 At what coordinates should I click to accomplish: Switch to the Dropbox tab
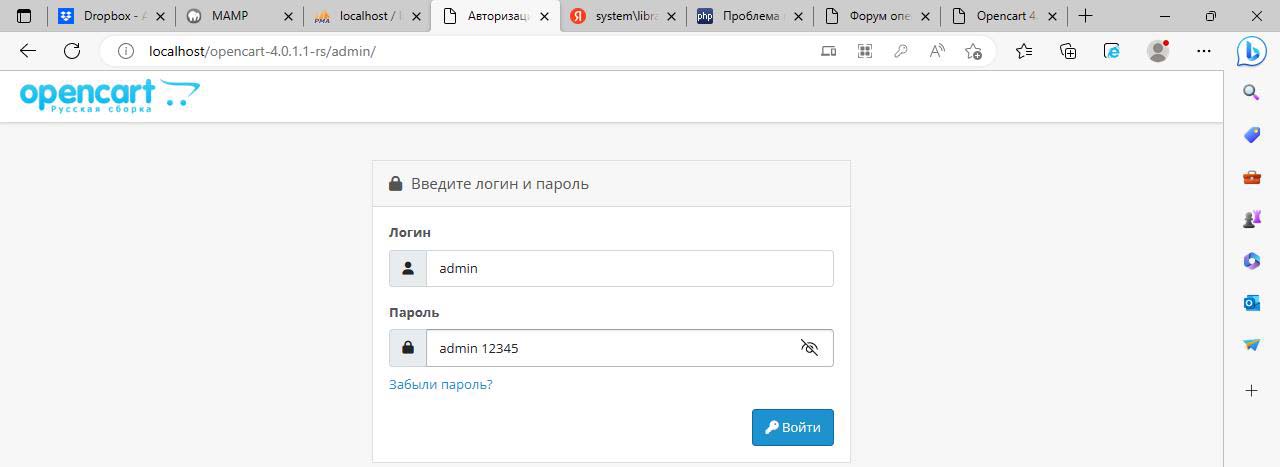(110, 16)
